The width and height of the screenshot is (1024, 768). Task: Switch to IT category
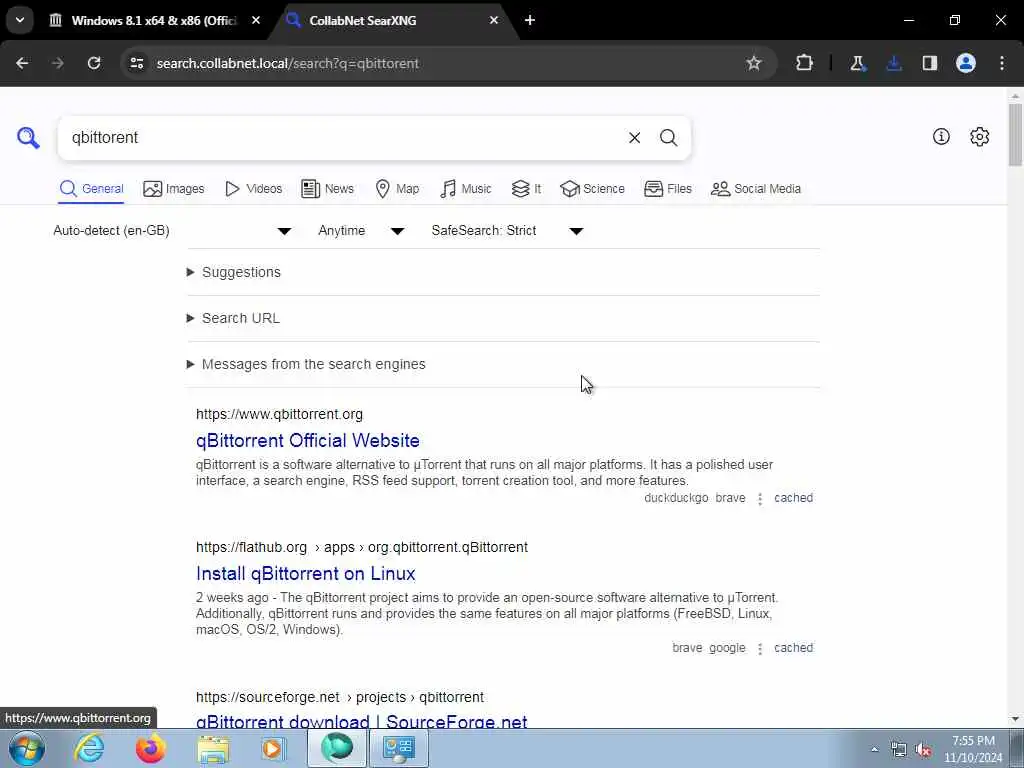tap(526, 189)
